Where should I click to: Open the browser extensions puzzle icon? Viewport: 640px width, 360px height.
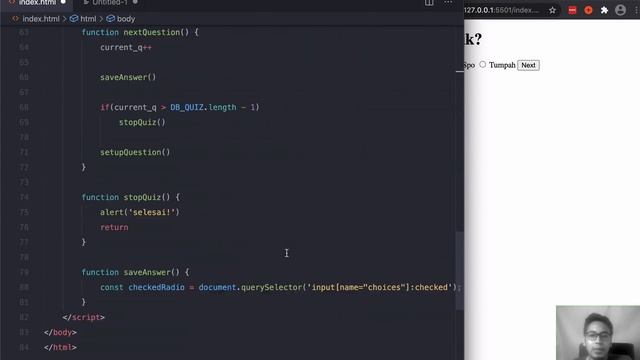point(604,10)
